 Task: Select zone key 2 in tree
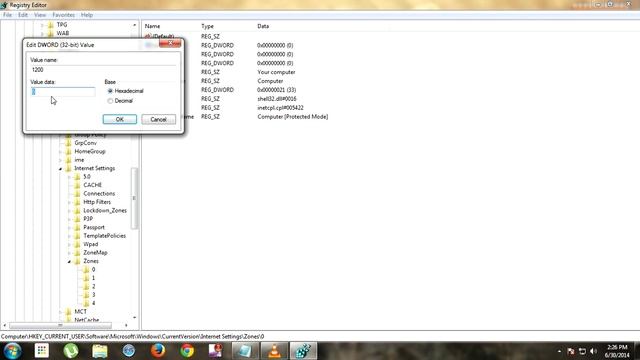point(93,287)
